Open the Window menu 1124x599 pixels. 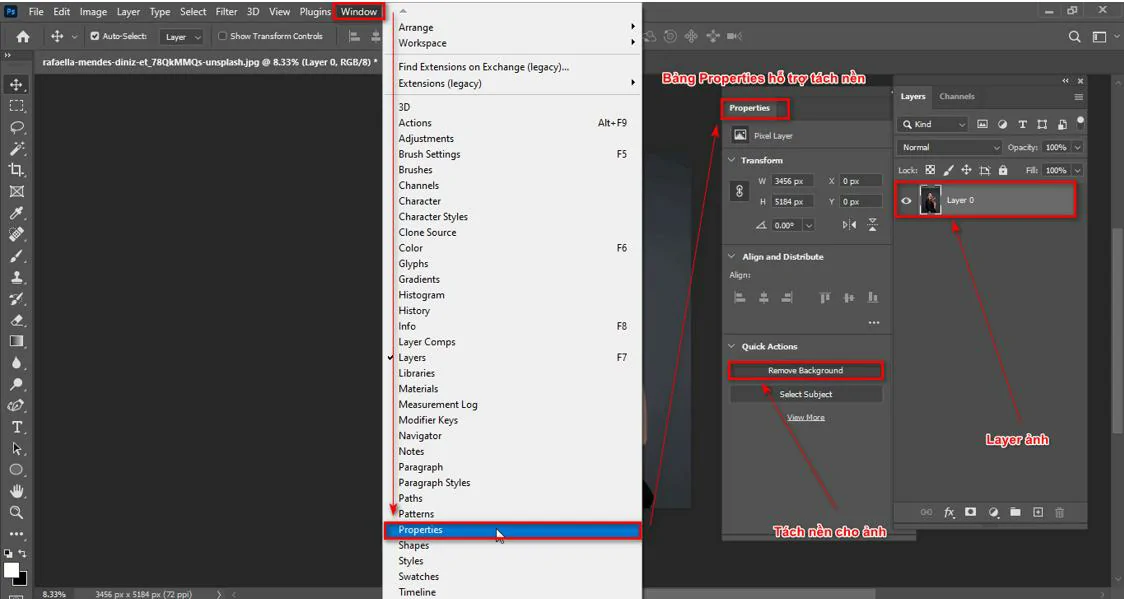(359, 11)
